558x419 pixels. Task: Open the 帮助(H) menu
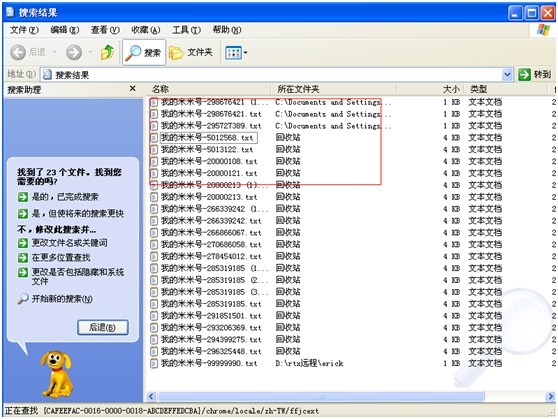pos(227,30)
